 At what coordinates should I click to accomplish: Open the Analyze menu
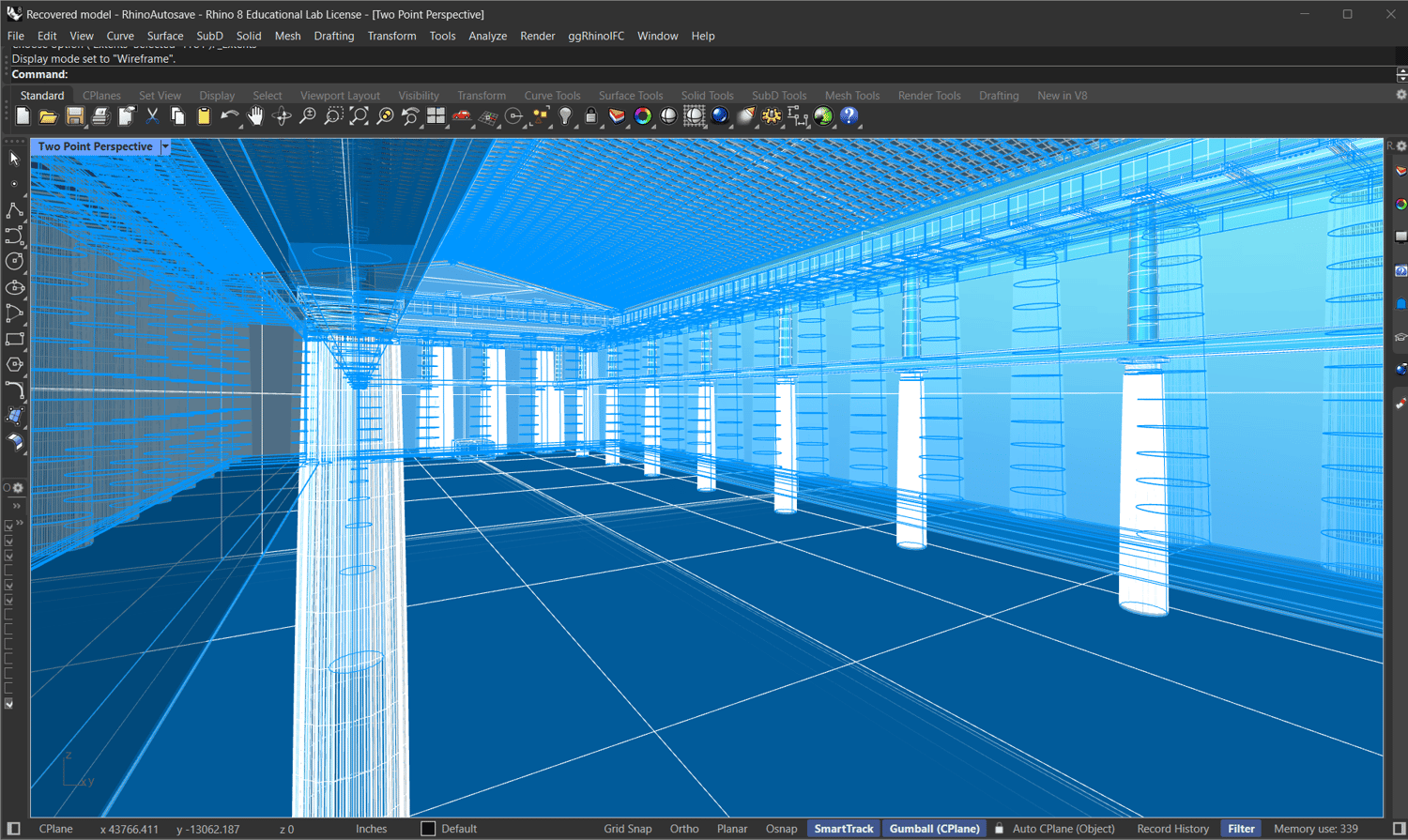point(487,36)
